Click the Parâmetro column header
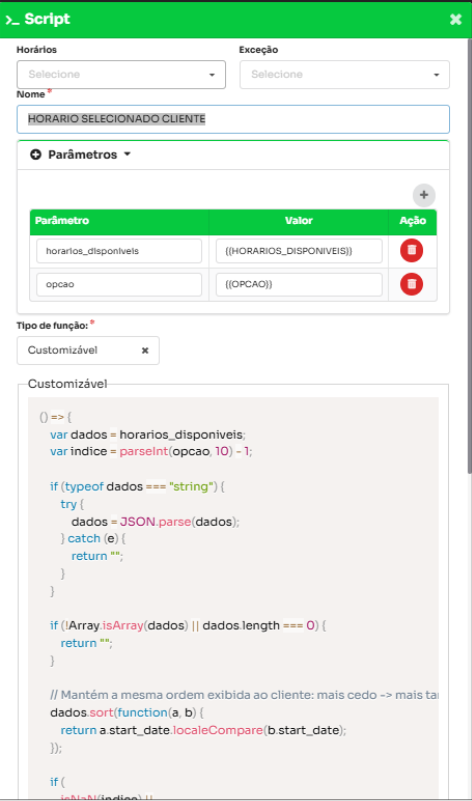 click(x=119, y=221)
